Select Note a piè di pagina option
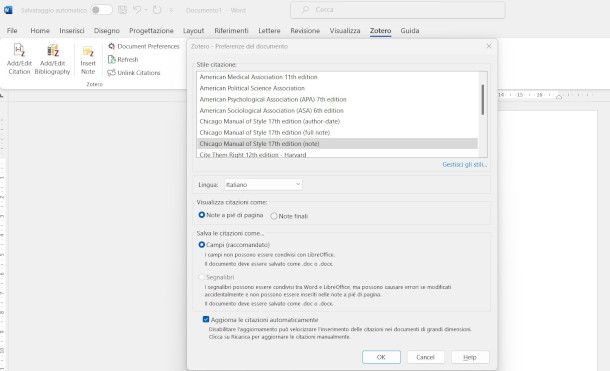Image resolution: width=610 pixels, height=371 pixels. tap(231, 215)
